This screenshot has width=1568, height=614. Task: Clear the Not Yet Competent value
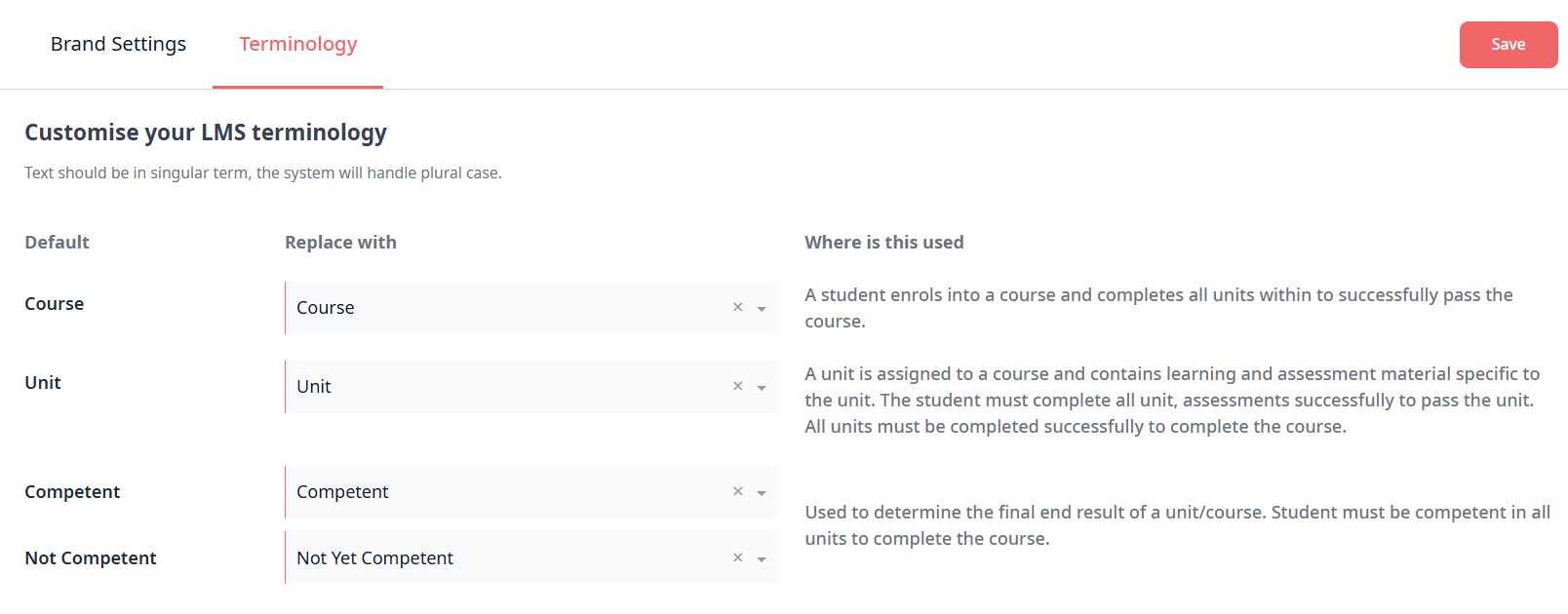[738, 557]
